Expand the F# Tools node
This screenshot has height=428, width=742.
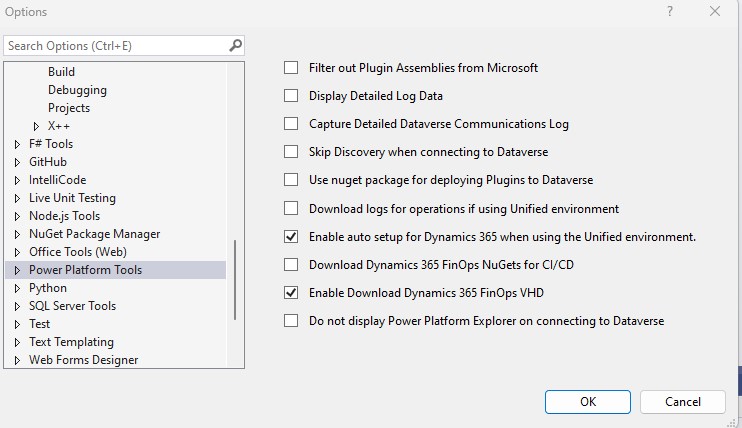pos(18,144)
